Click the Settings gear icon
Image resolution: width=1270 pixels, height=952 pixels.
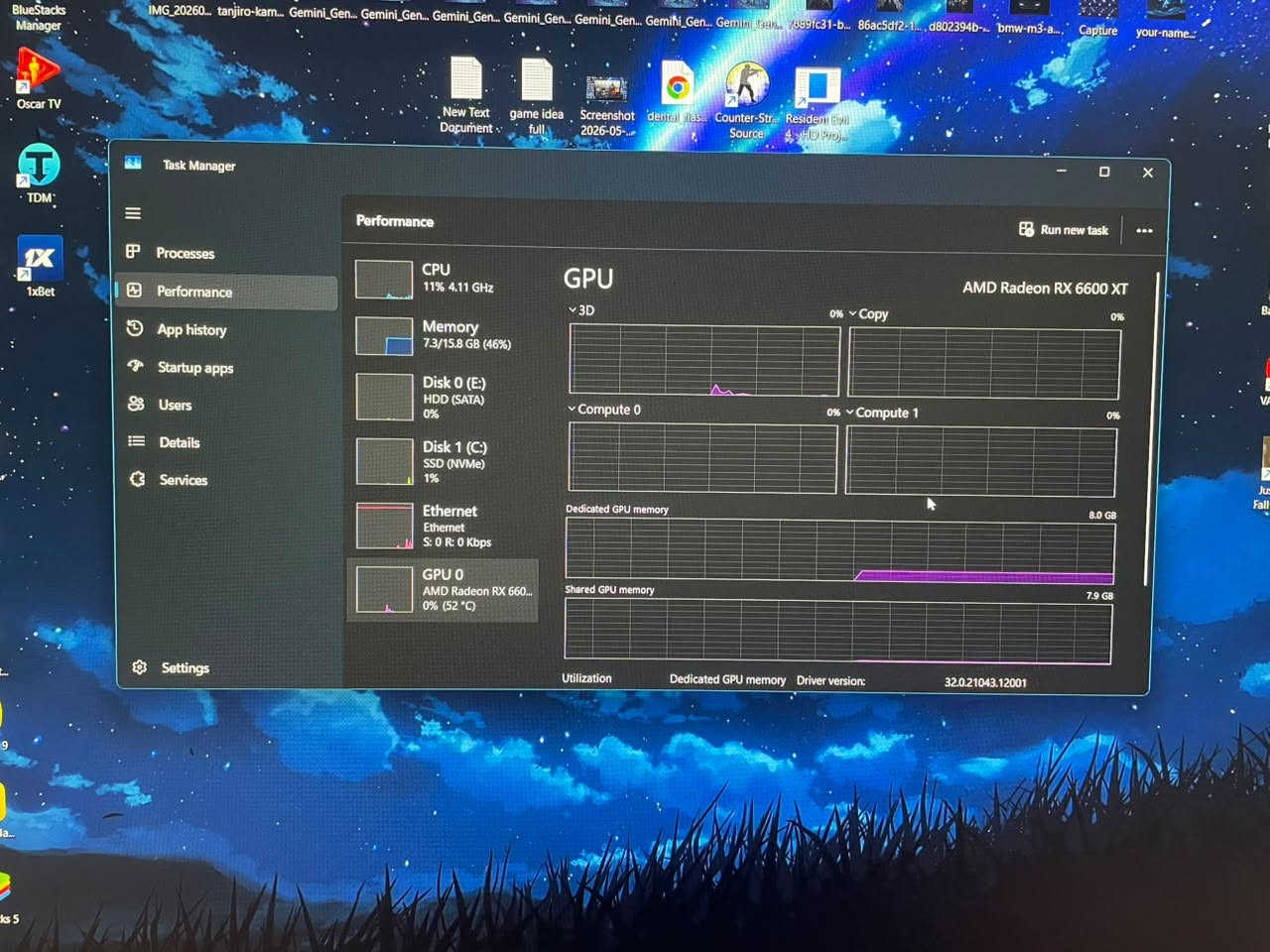(140, 667)
